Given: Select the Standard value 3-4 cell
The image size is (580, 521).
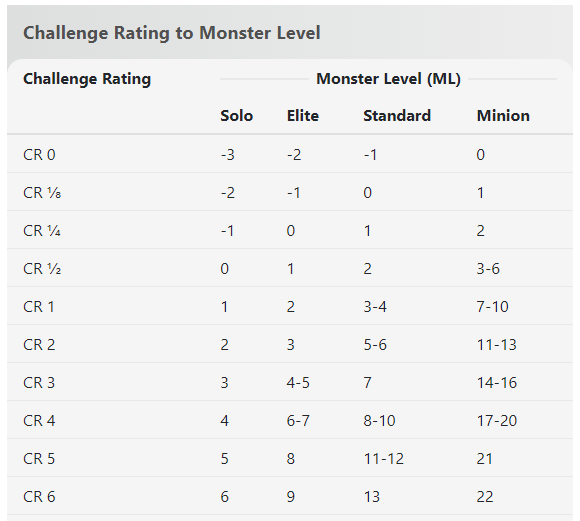Looking at the screenshot, I should pyautogui.click(x=375, y=307).
